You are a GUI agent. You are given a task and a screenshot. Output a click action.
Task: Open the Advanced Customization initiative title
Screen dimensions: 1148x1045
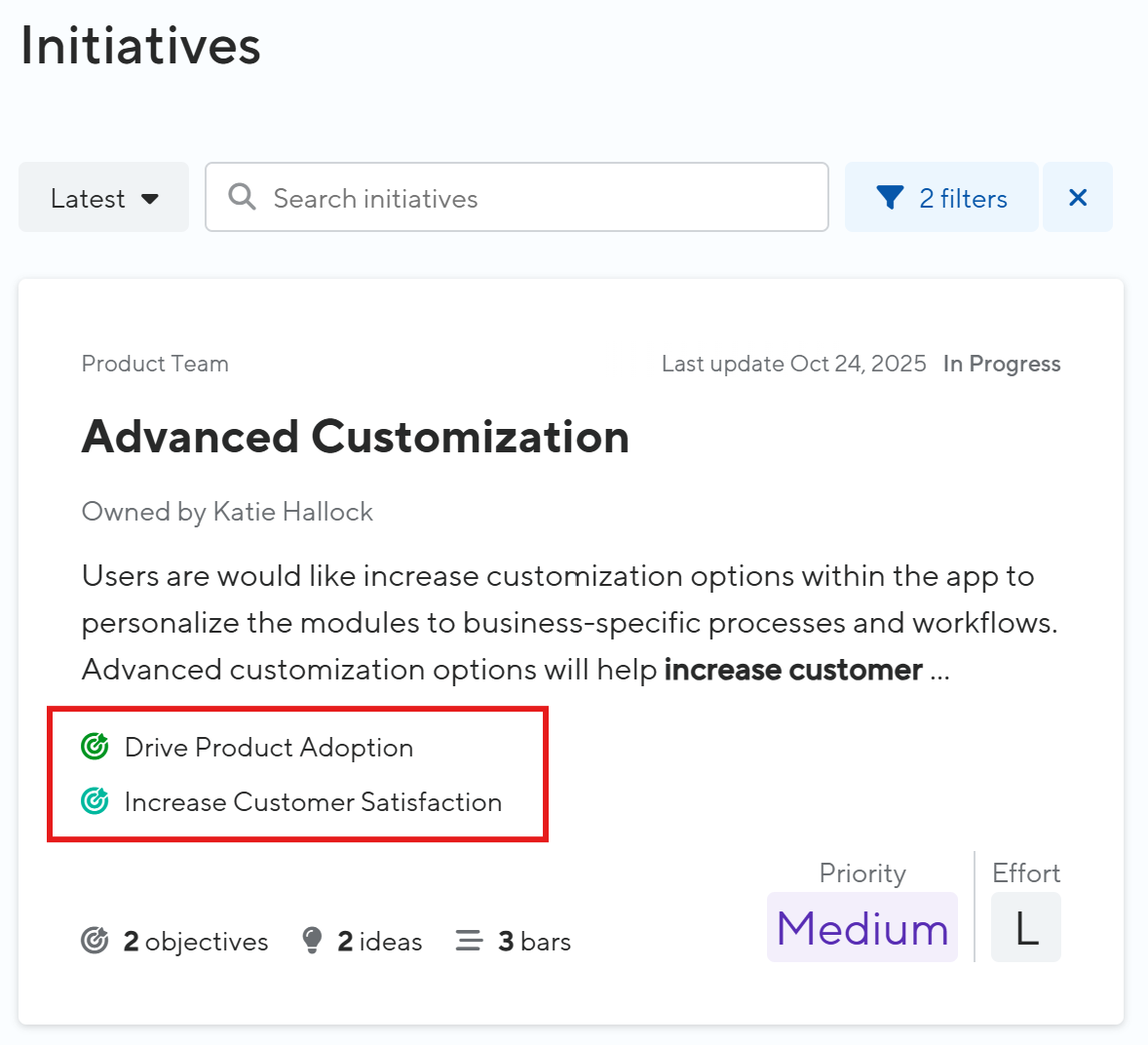(355, 437)
